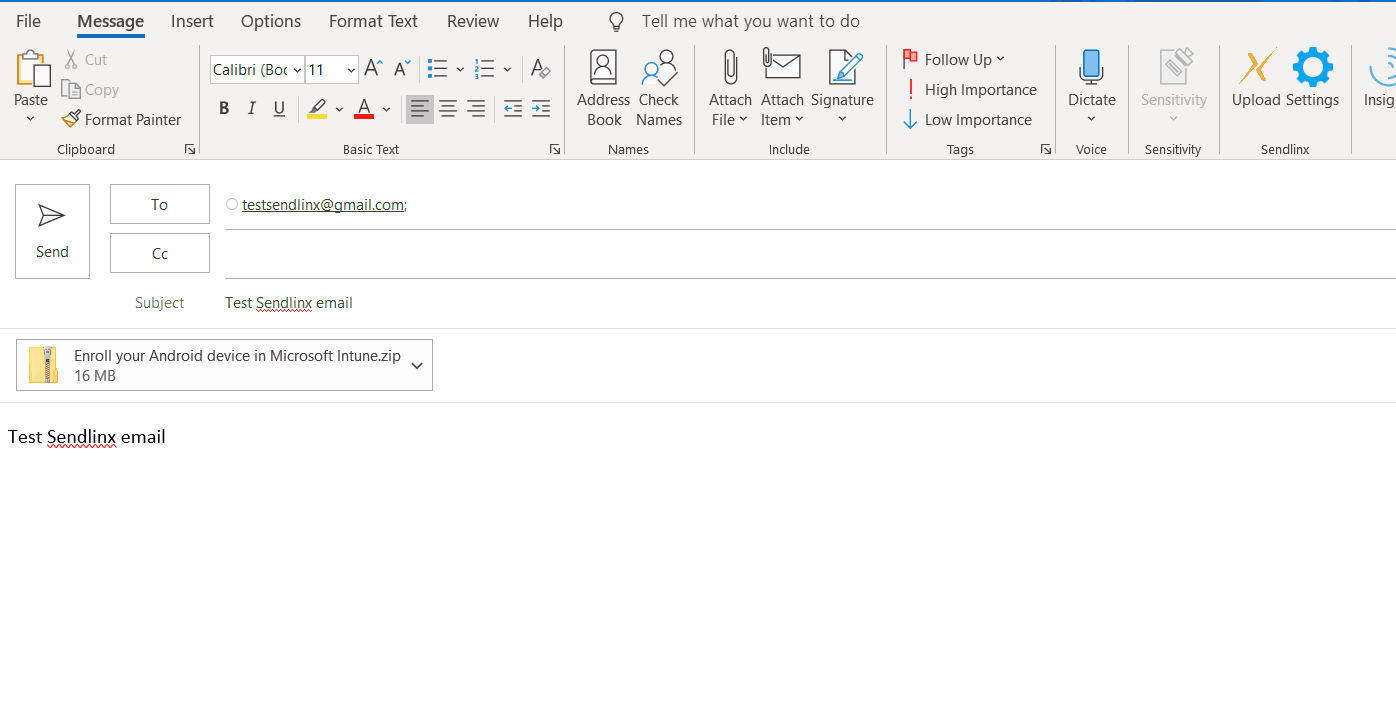Click into the Cc recipient field

[810, 254]
